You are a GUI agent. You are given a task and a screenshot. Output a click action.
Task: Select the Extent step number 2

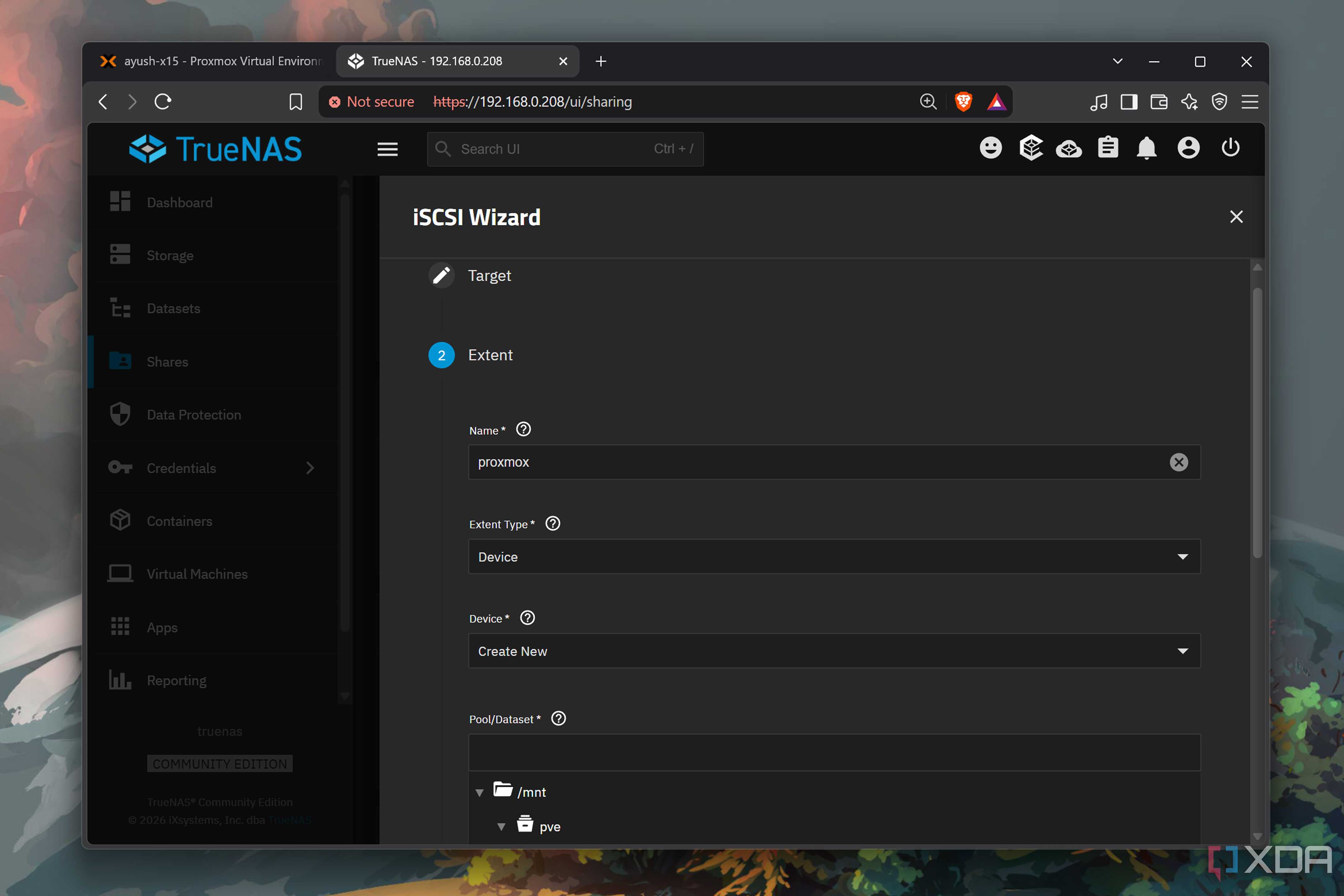[x=441, y=355]
